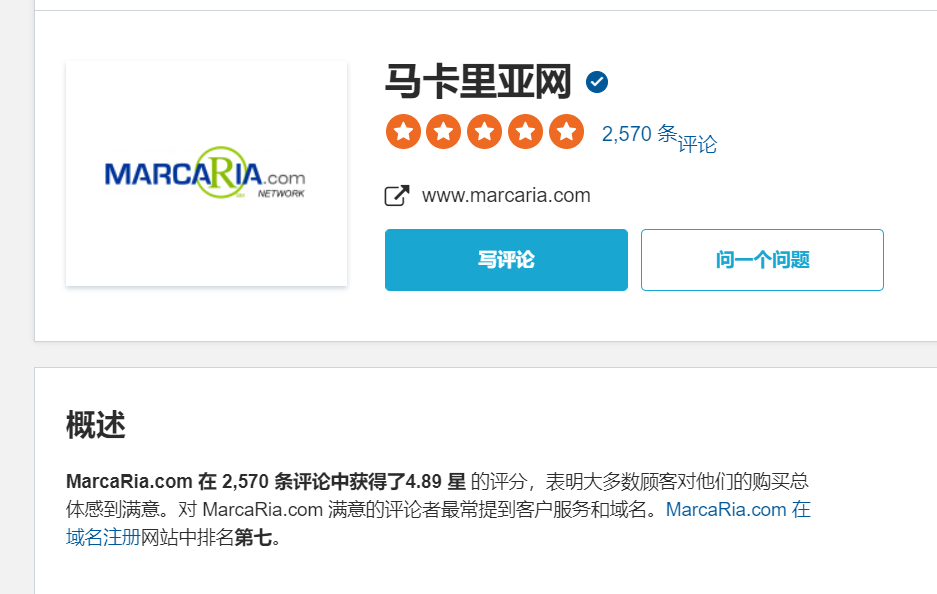Click the 概述 section heading
Screen dimensions: 937x594
(x=96, y=425)
